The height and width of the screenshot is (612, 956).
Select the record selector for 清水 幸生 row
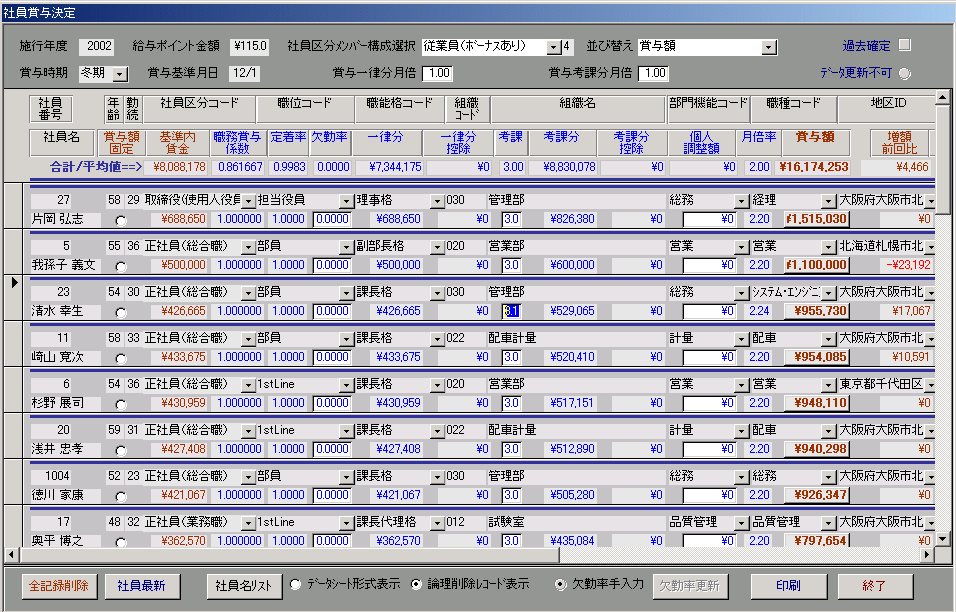[x=15, y=297]
